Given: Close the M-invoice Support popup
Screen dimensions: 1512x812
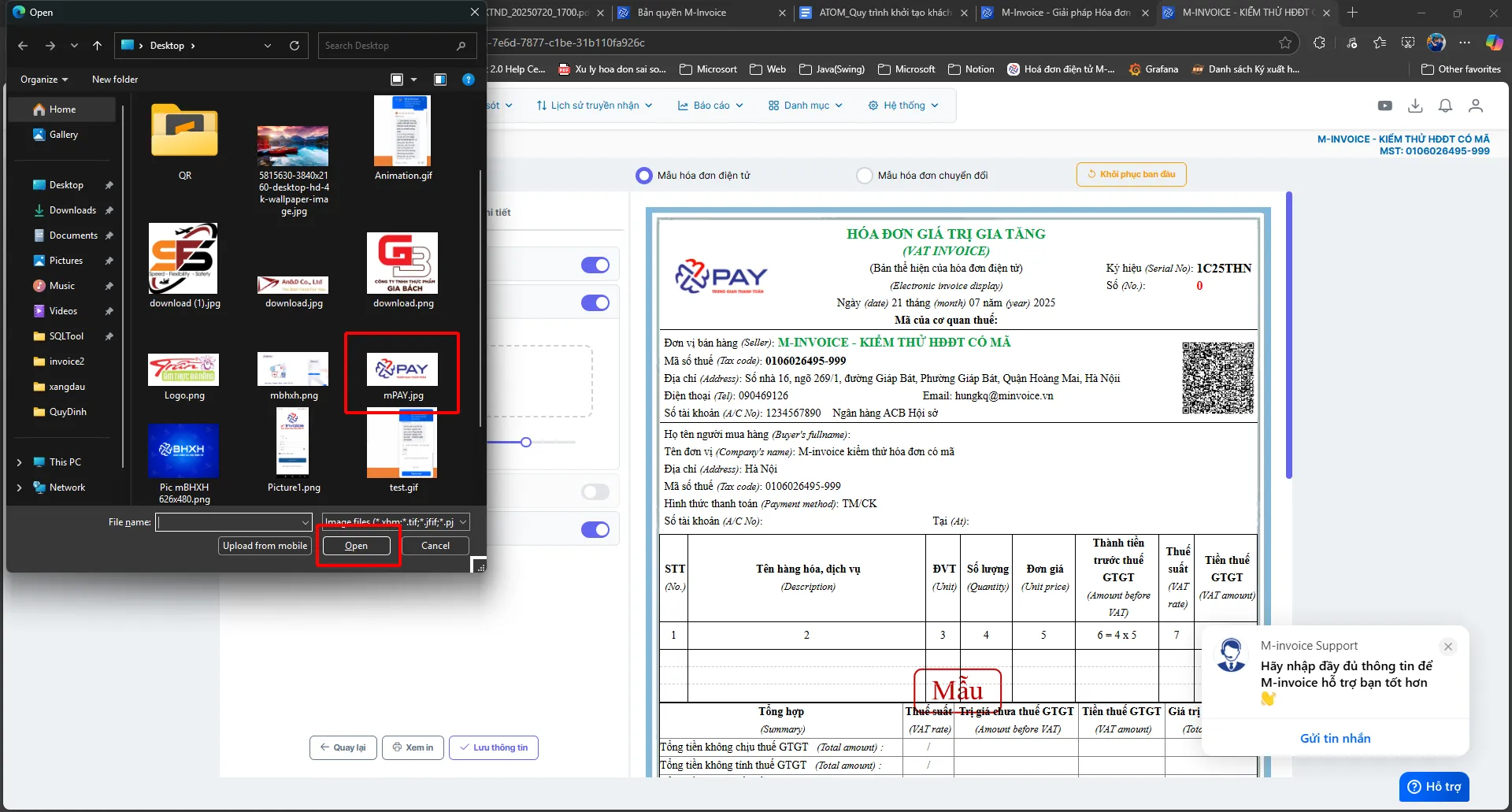Looking at the screenshot, I should tap(1448, 647).
